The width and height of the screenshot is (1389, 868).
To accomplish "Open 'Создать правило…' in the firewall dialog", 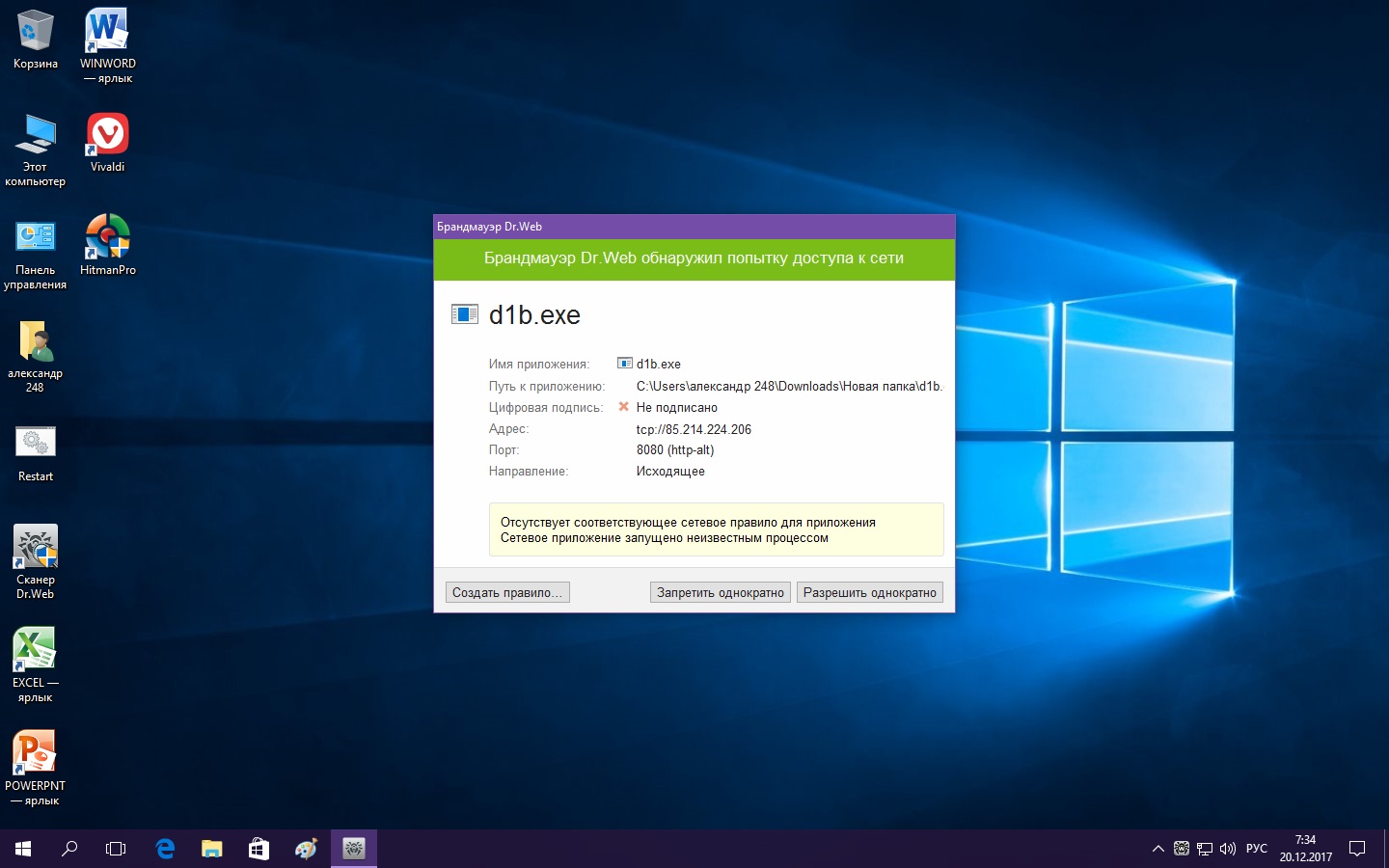I will tap(506, 592).
